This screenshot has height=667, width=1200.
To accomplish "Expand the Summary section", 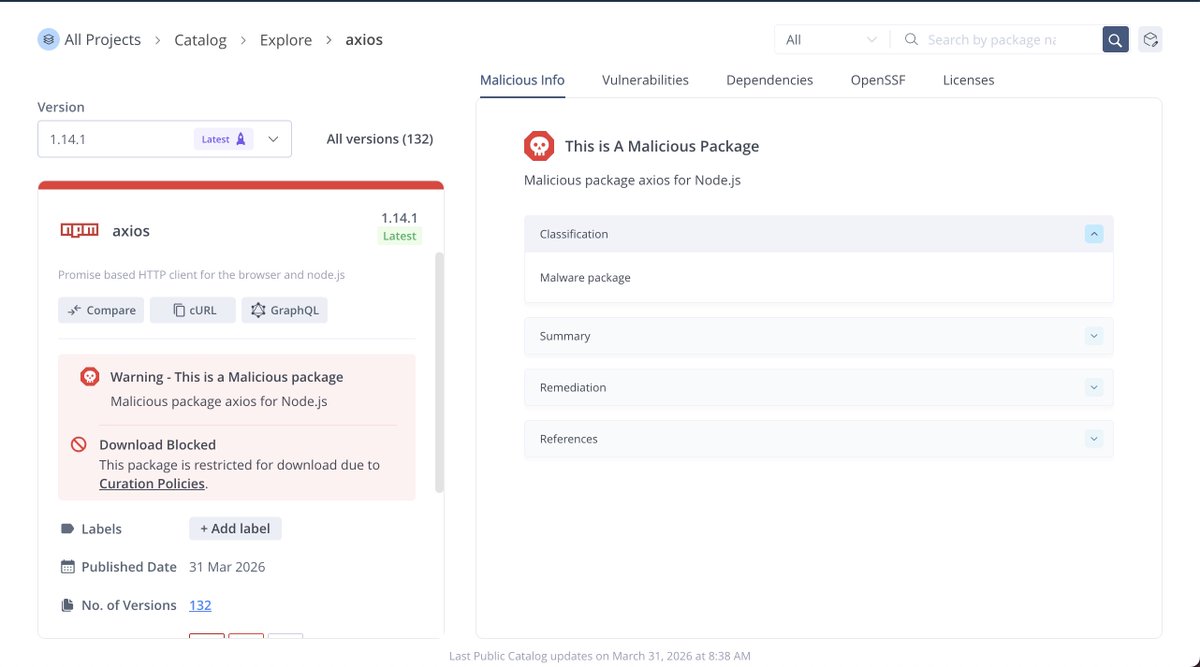I will [1094, 336].
